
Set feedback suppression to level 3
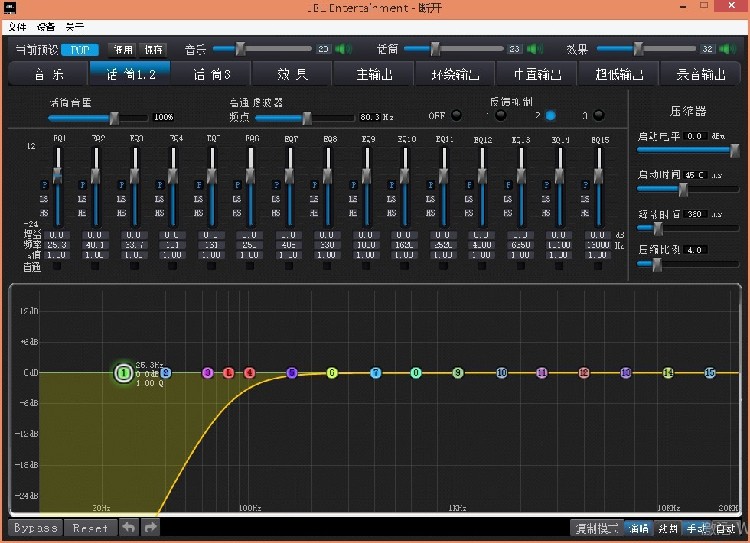click(598, 115)
